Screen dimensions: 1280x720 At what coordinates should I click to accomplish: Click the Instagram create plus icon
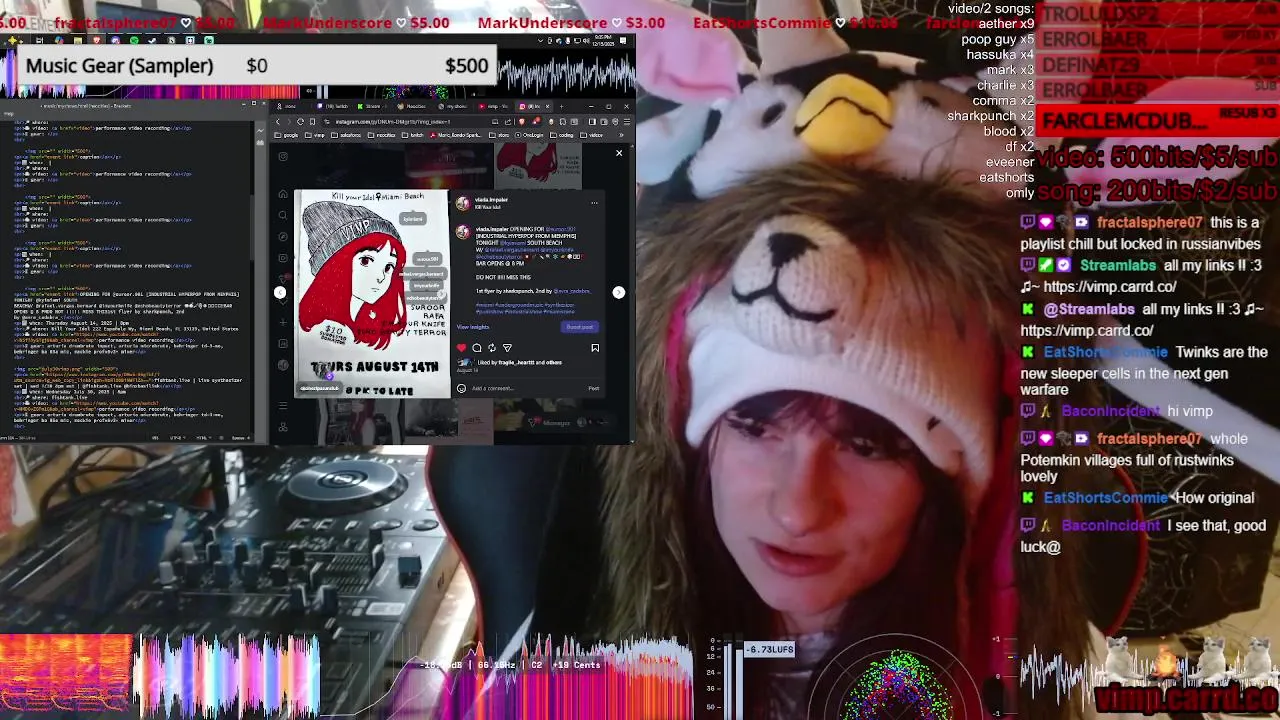[283, 322]
